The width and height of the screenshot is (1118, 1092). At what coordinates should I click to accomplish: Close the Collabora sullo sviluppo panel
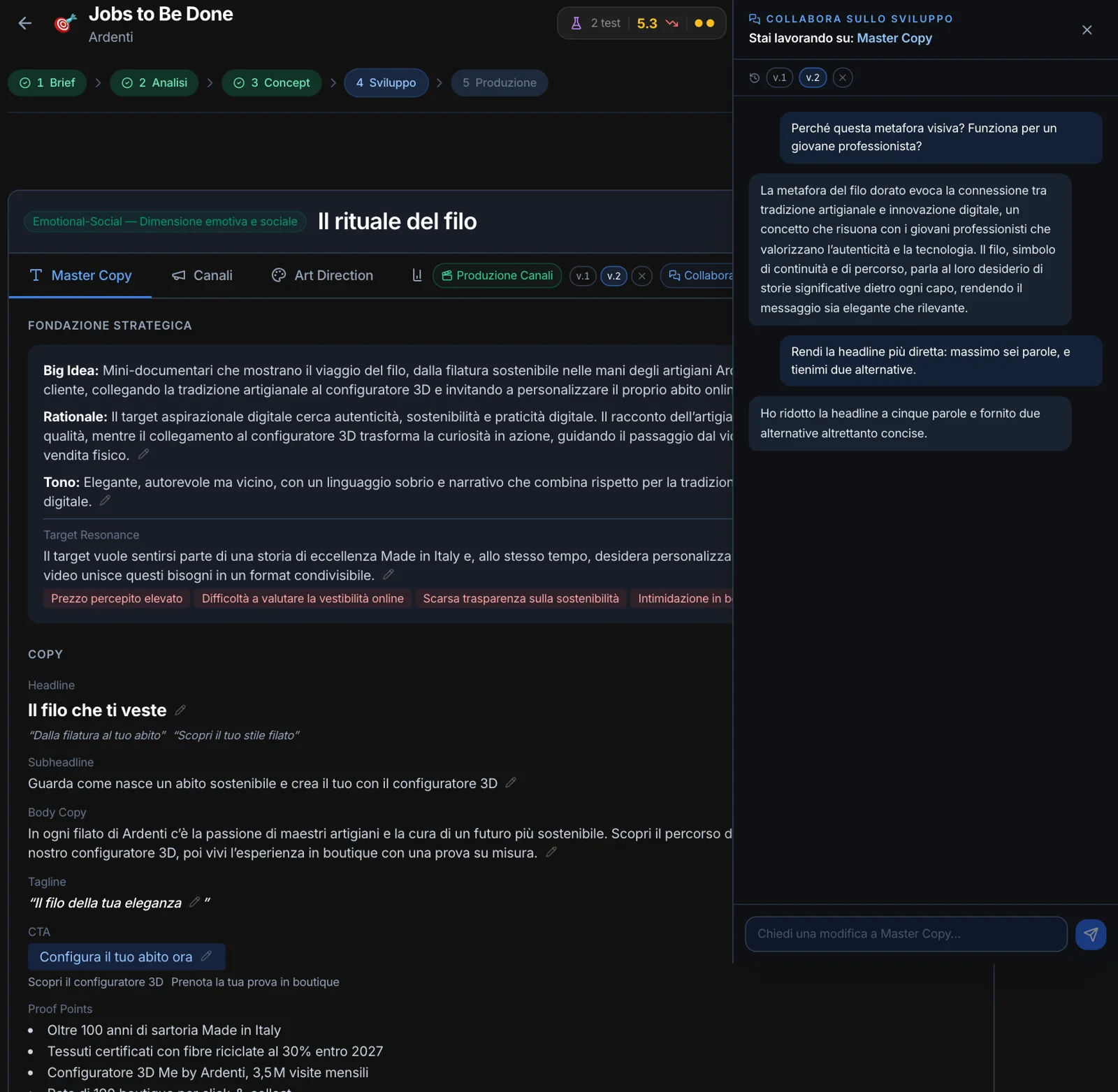click(1087, 30)
